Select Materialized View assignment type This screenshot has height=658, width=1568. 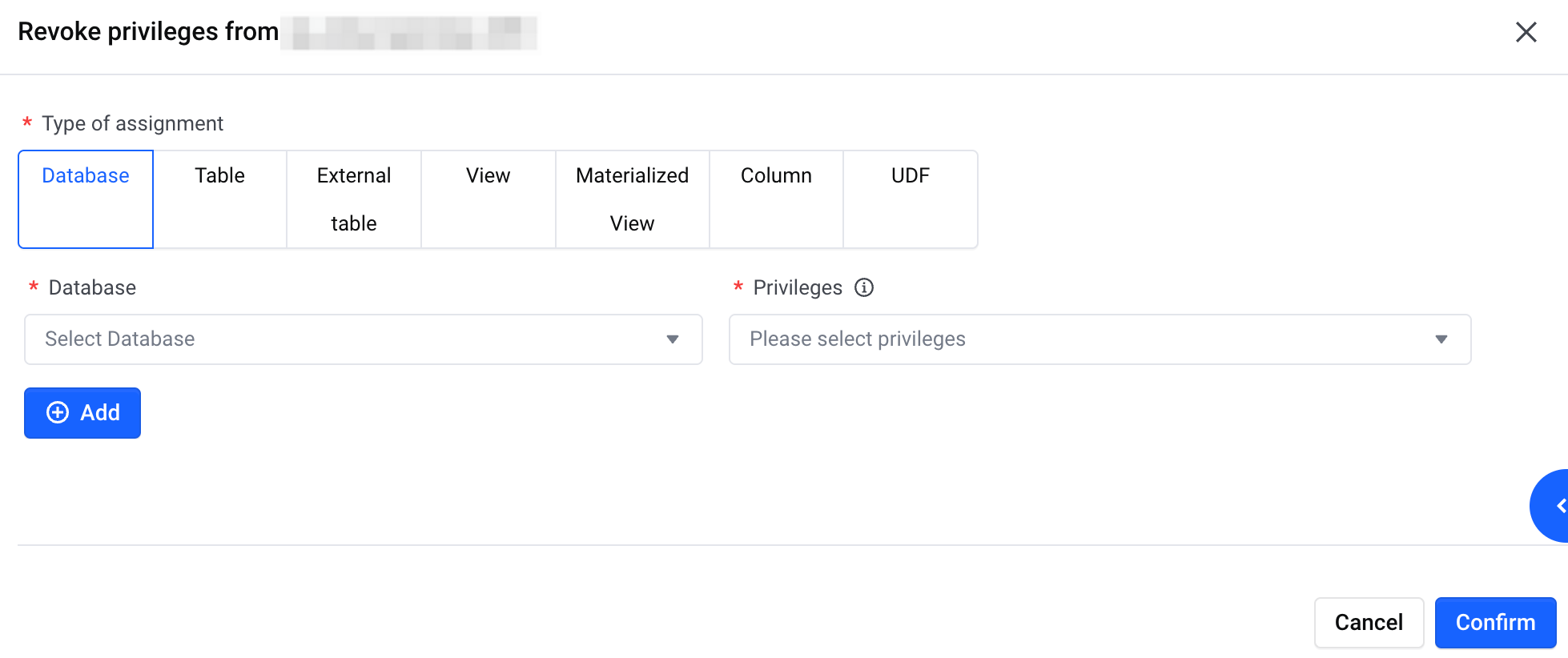633,199
